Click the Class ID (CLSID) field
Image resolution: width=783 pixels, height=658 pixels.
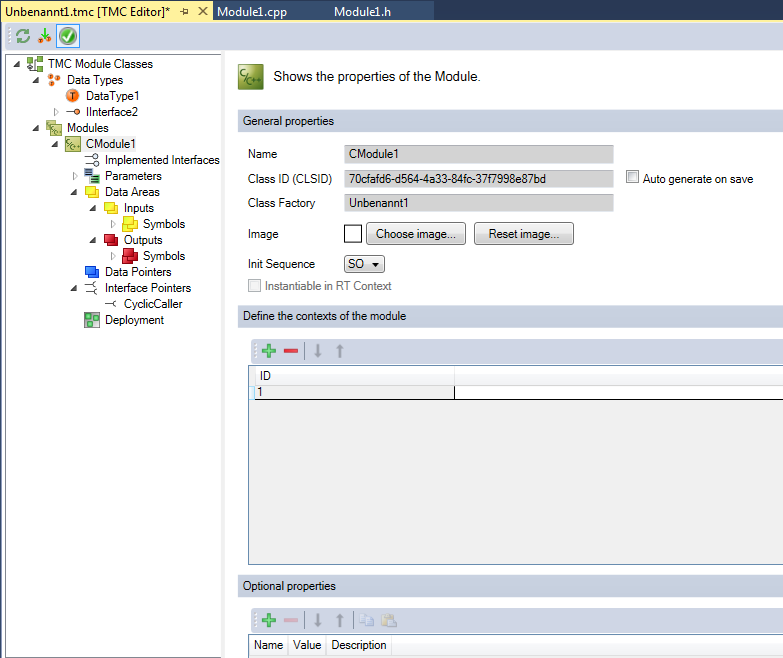(x=478, y=179)
